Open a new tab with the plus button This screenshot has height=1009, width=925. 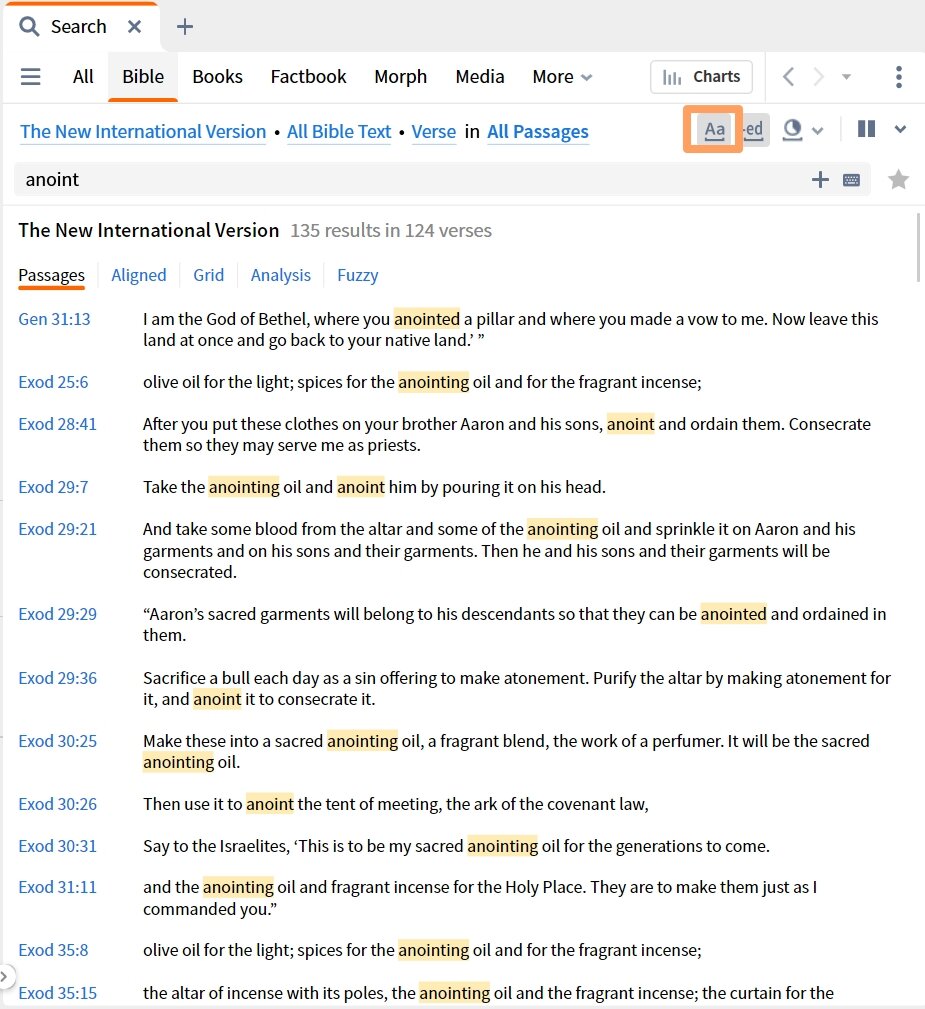coord(185,26)
